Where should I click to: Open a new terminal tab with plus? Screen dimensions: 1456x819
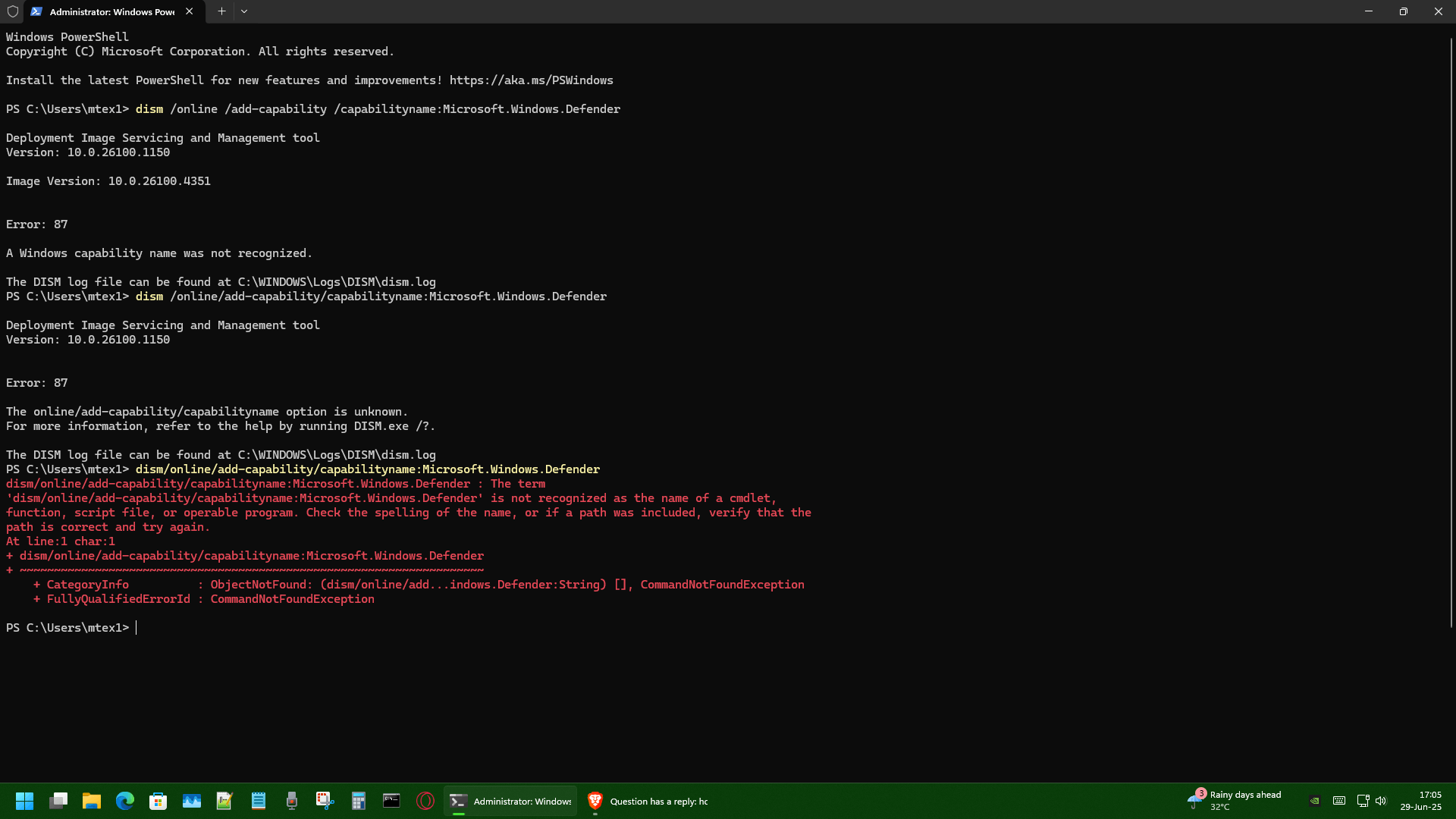pyautogui.click(x=221, y=11)
